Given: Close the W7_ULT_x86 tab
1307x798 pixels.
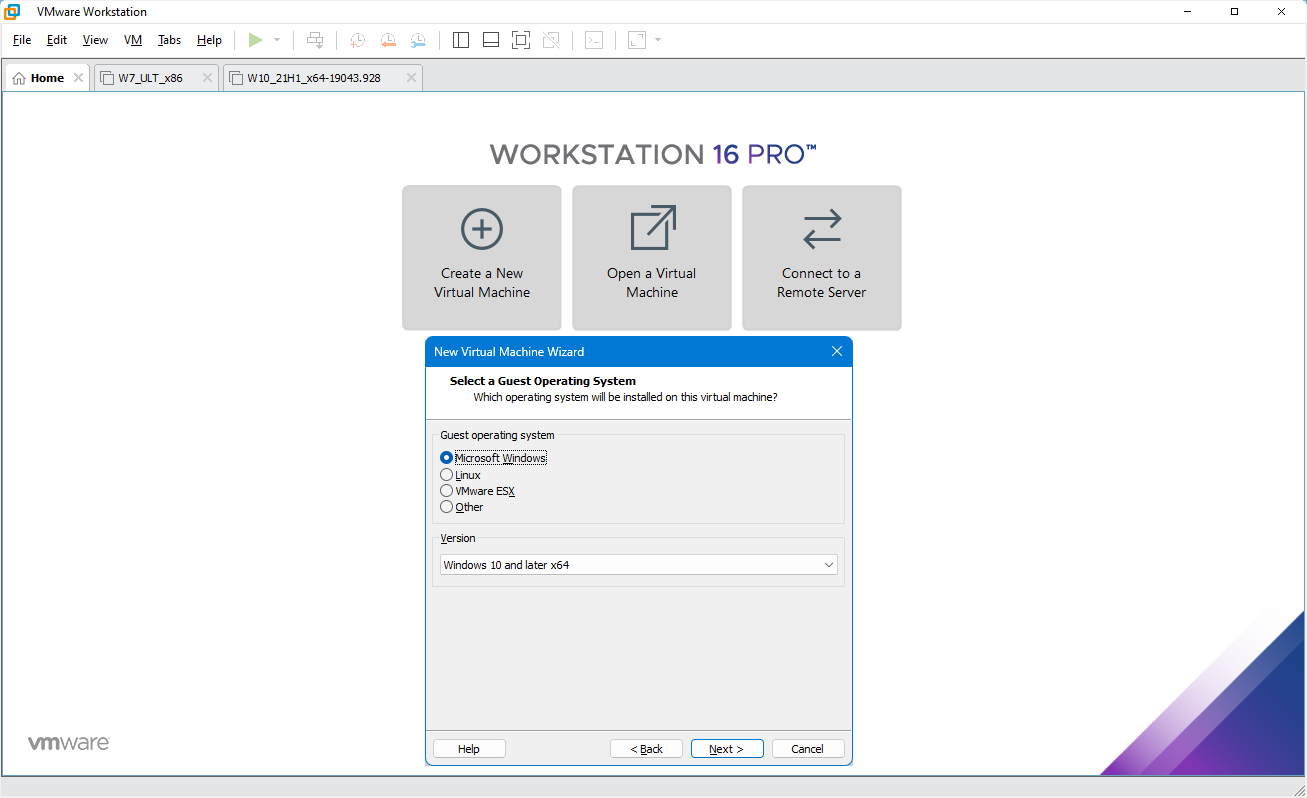Looking at the screenshot, I should (207, 78).
